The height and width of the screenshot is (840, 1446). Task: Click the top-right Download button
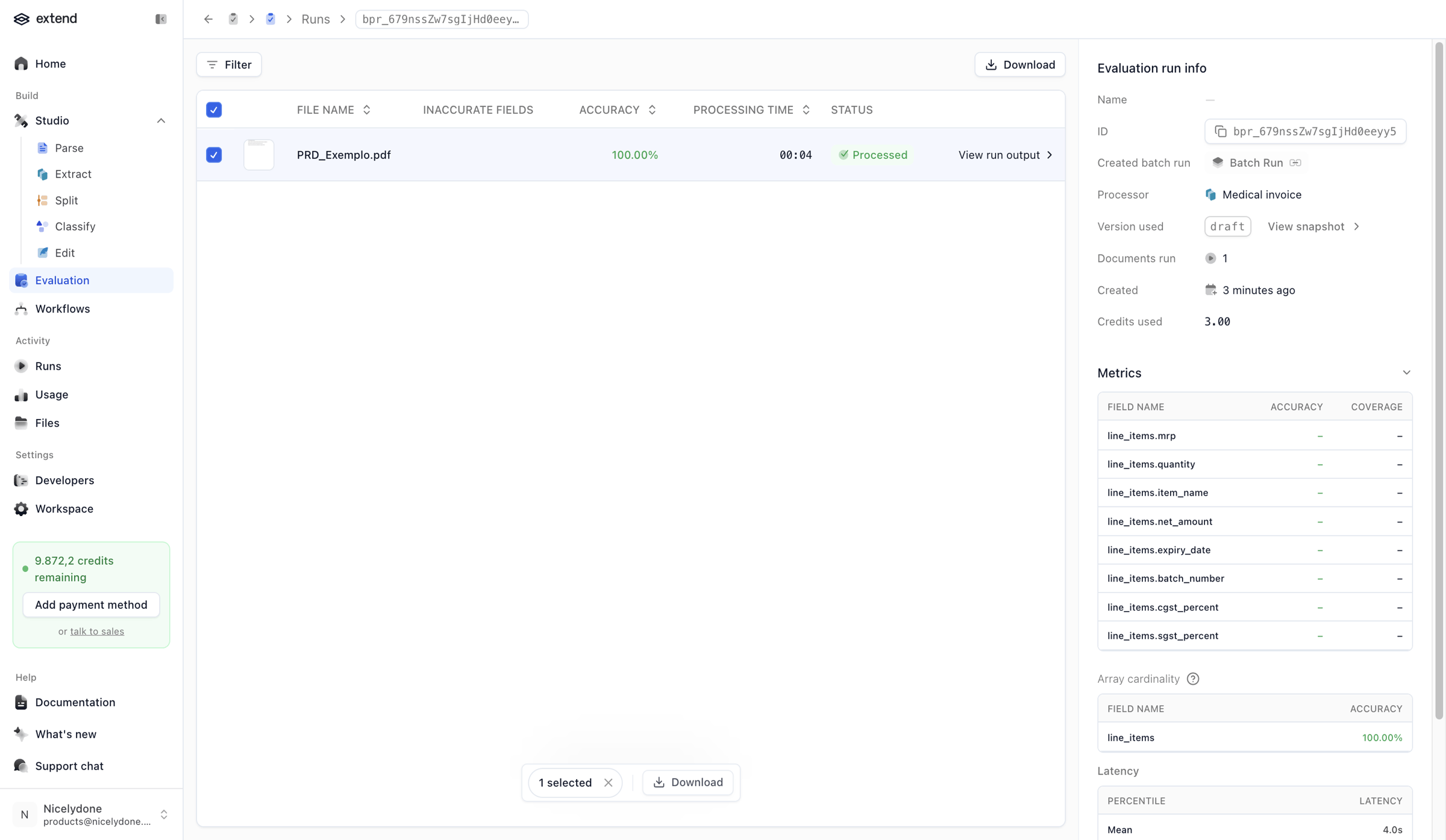(1019, 64)
